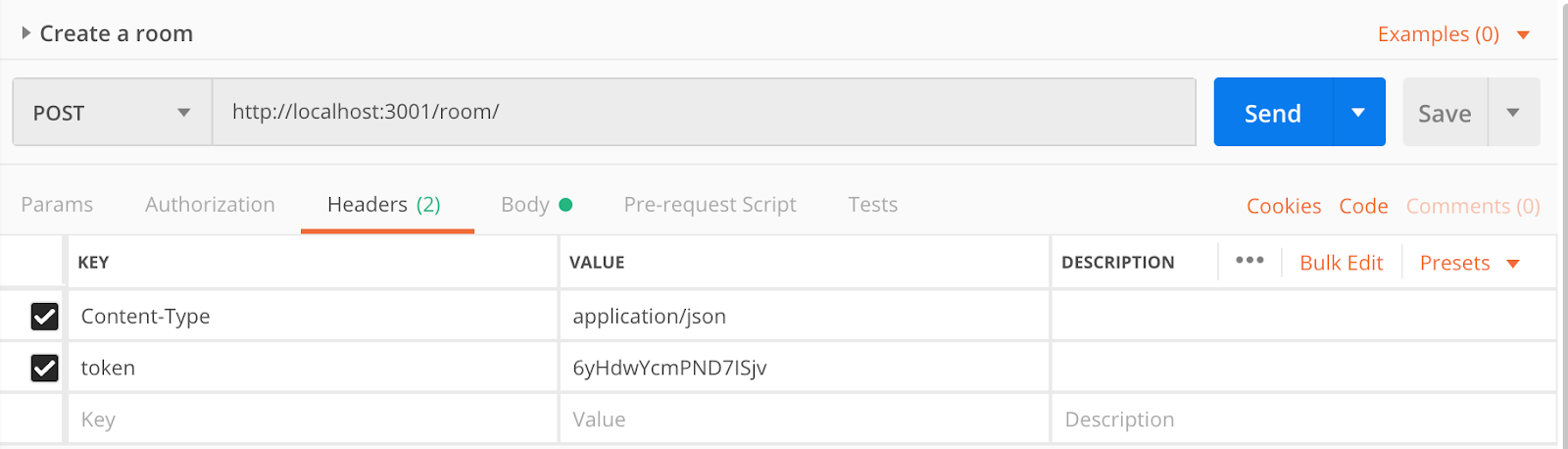Save the request

tap(1445, 114)
